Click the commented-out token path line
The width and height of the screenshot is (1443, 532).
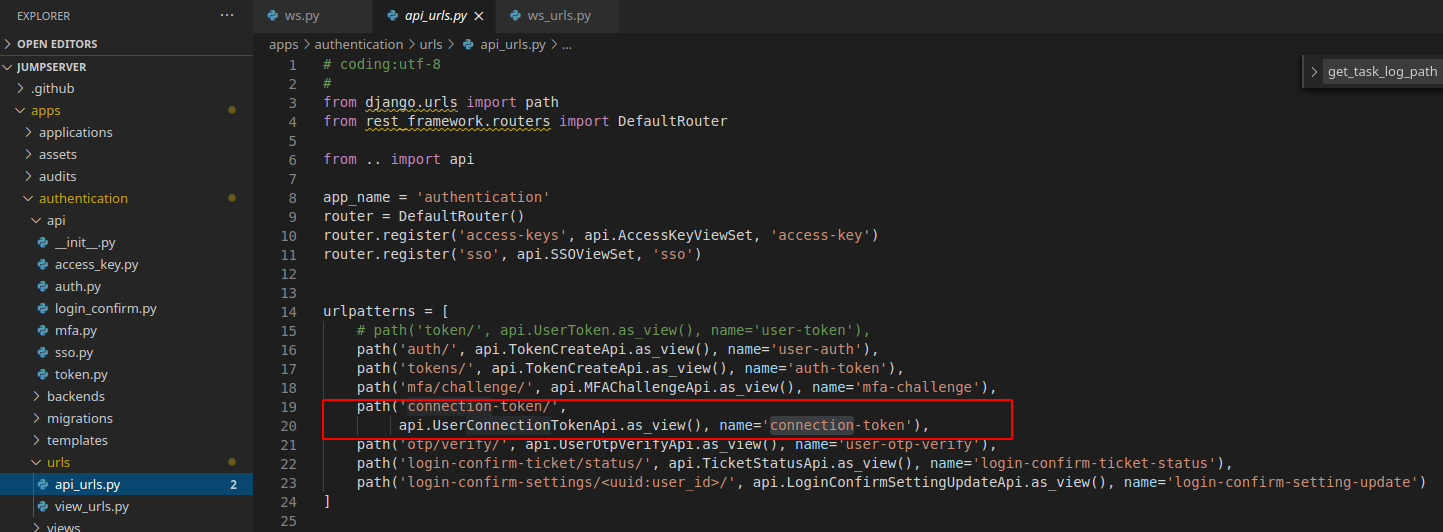(x=614, y=330)
